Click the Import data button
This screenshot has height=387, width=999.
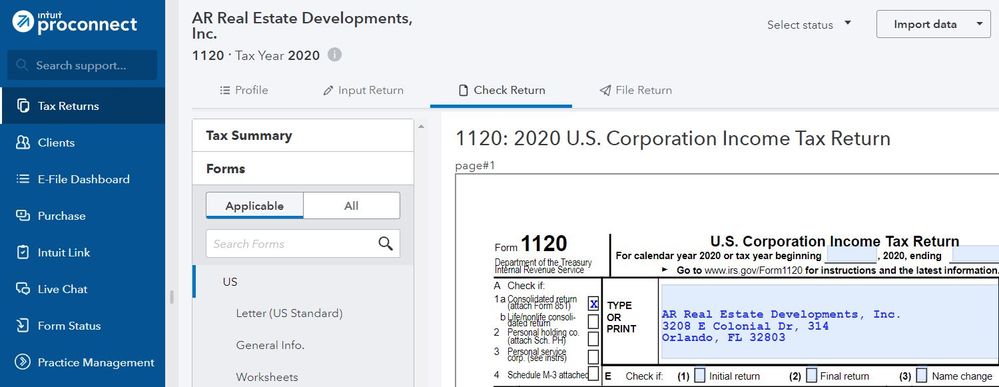(x=933, y=24)
